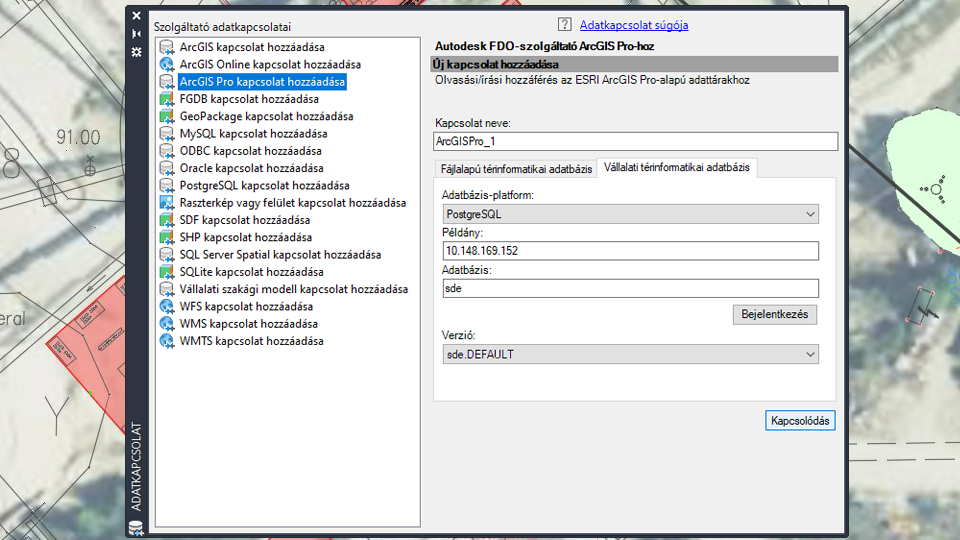The image size is (960, 540).
Task: Click the Bejelentkezés button
Action: [774, 315]
